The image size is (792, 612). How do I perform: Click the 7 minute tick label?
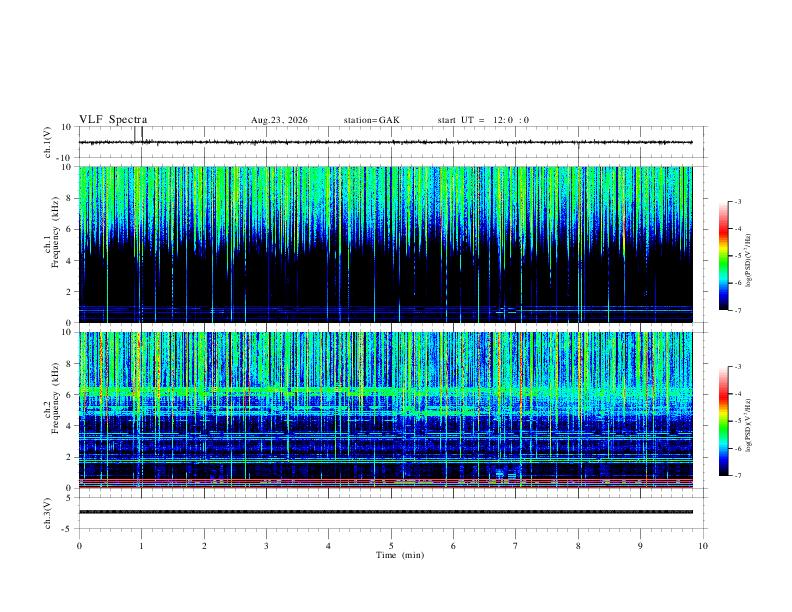[x=516, y=546]
